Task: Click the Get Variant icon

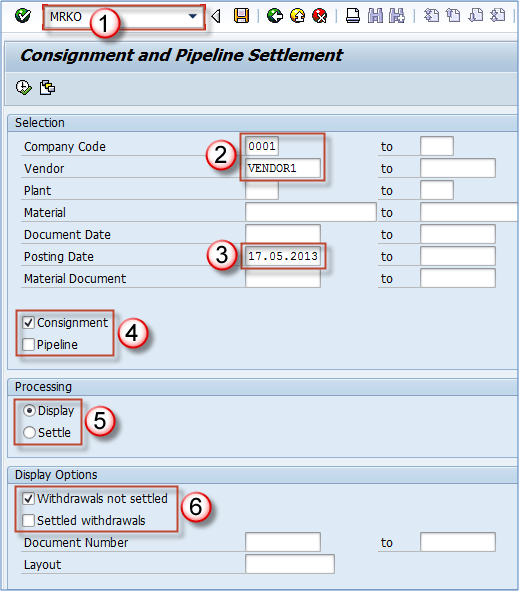Action: point(47,88)
